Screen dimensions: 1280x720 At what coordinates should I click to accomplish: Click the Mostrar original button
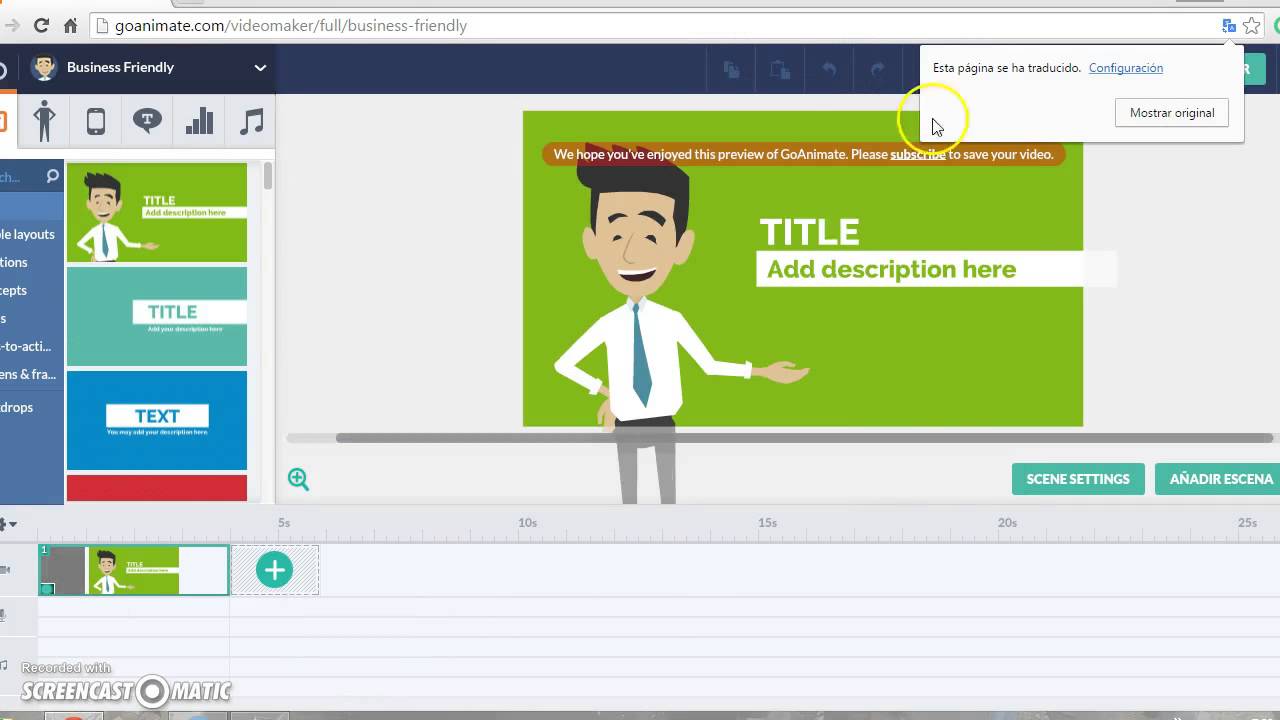pyautogui.click(x=1172, y=113)
